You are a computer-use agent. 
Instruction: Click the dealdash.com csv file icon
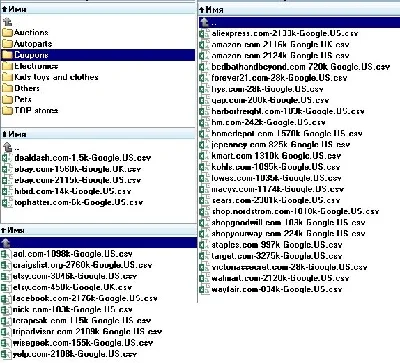click(x=6, y=158)
